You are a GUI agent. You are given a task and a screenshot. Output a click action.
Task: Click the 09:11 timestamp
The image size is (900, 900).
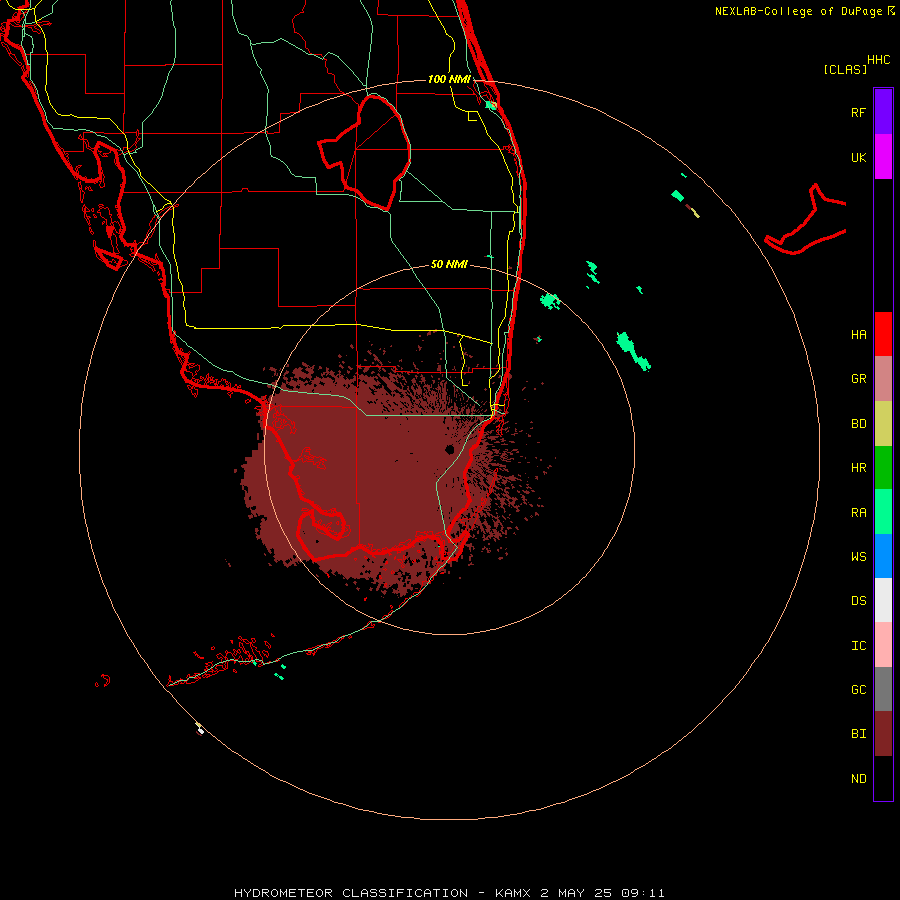click(x=643, y=893)
